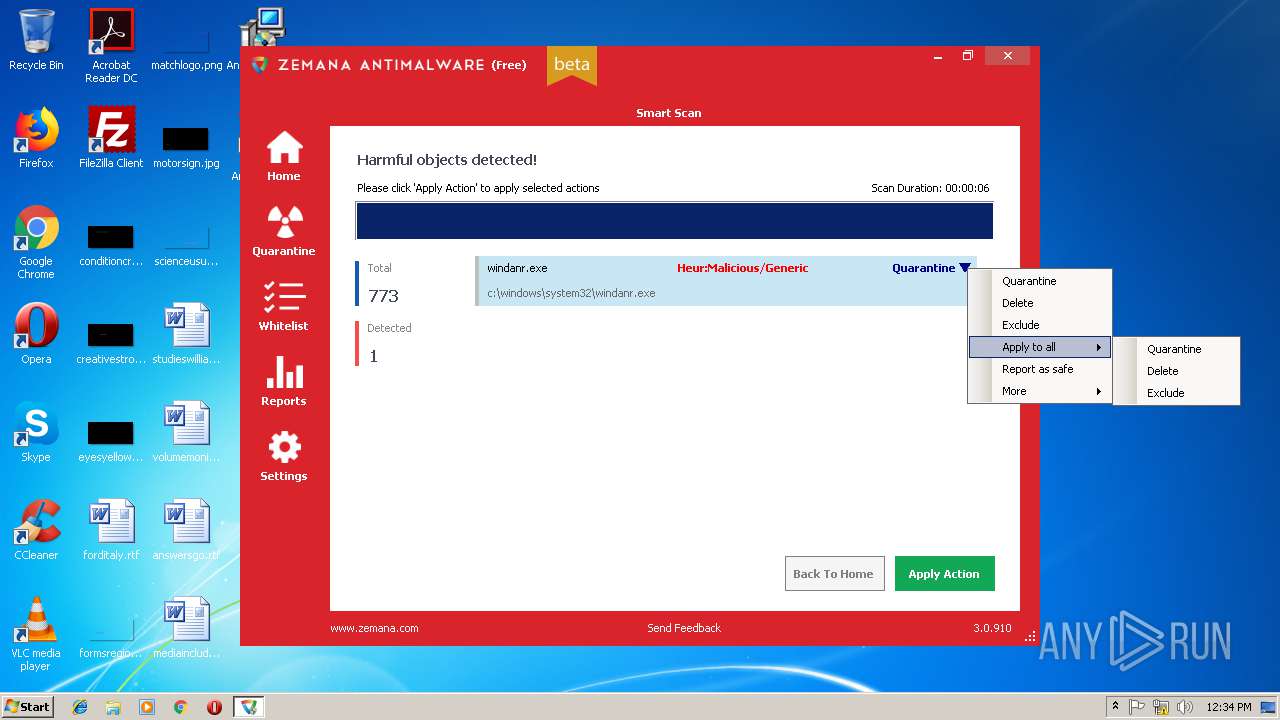Click the Heur:Malicious/Generic threat label

tap(742, 268)
